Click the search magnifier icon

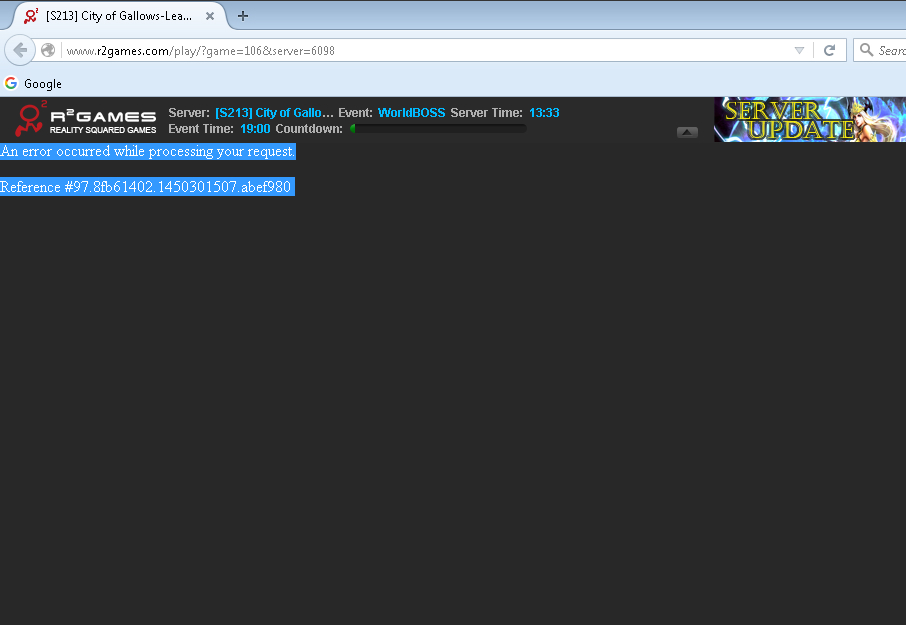tap(864, 50)
